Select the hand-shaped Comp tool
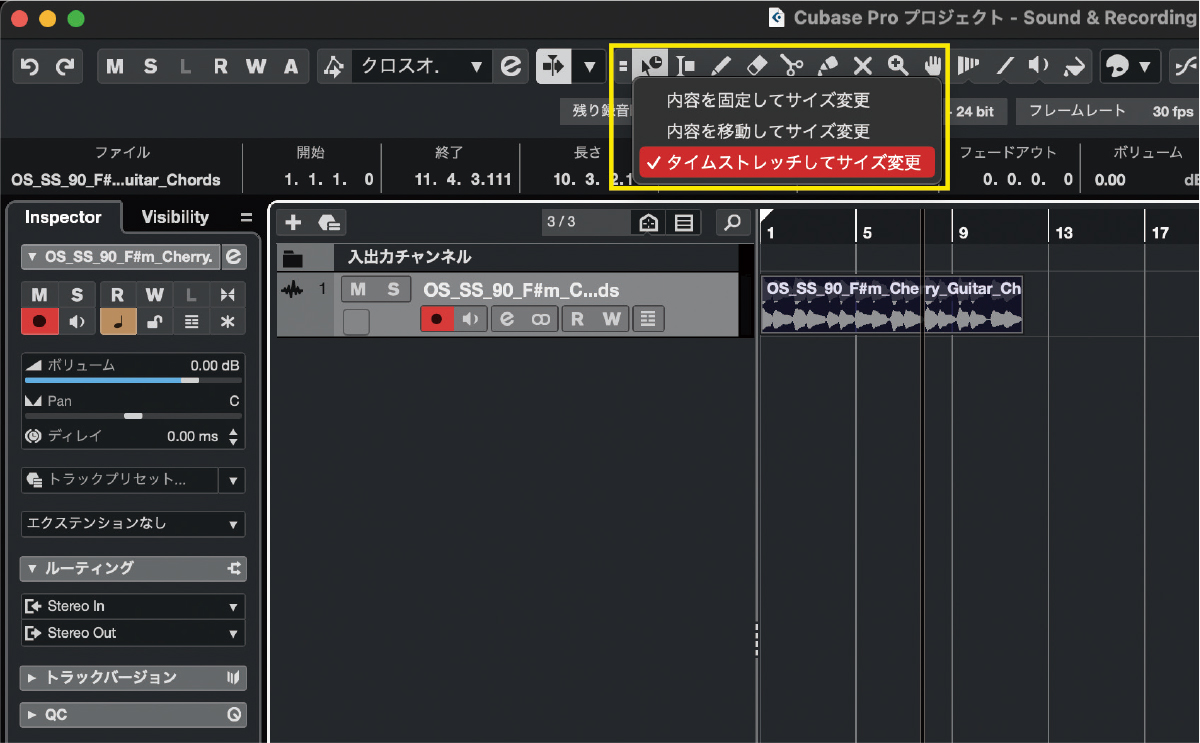Screen dimensions: 1200x743 pos(933,66)
